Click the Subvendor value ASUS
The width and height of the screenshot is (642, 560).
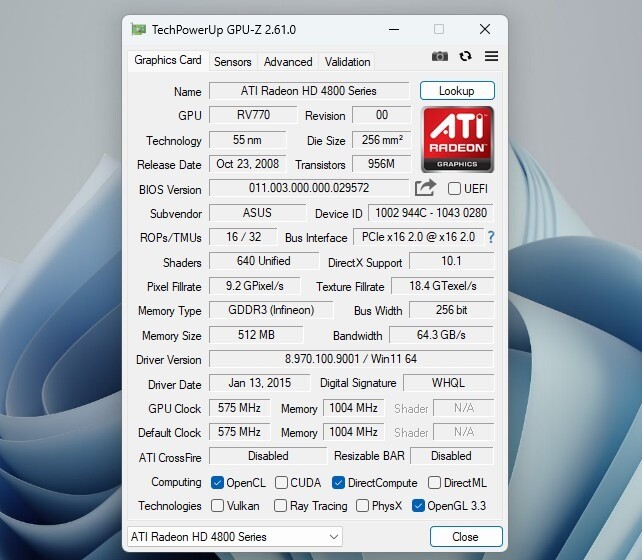(257, 213)
